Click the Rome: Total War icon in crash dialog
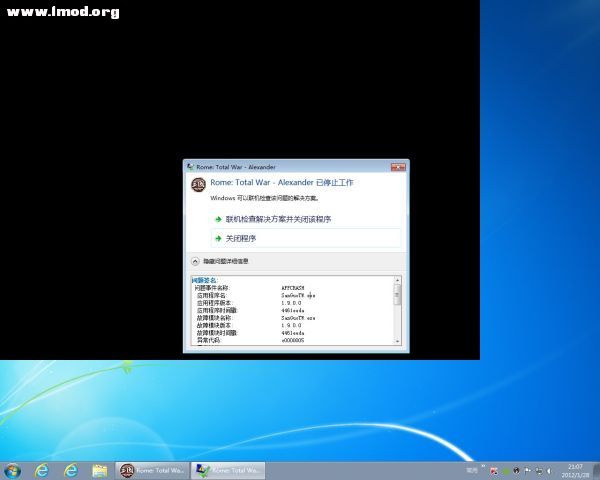This screenshot has width=600, height=480. pos(198,185)
